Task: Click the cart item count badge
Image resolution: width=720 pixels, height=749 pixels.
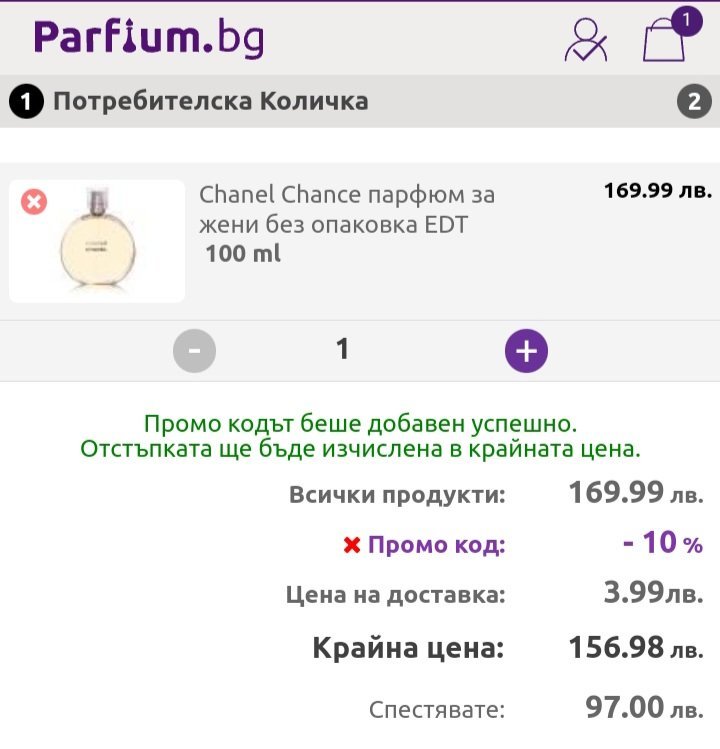Action: click(x=686, y=20)
